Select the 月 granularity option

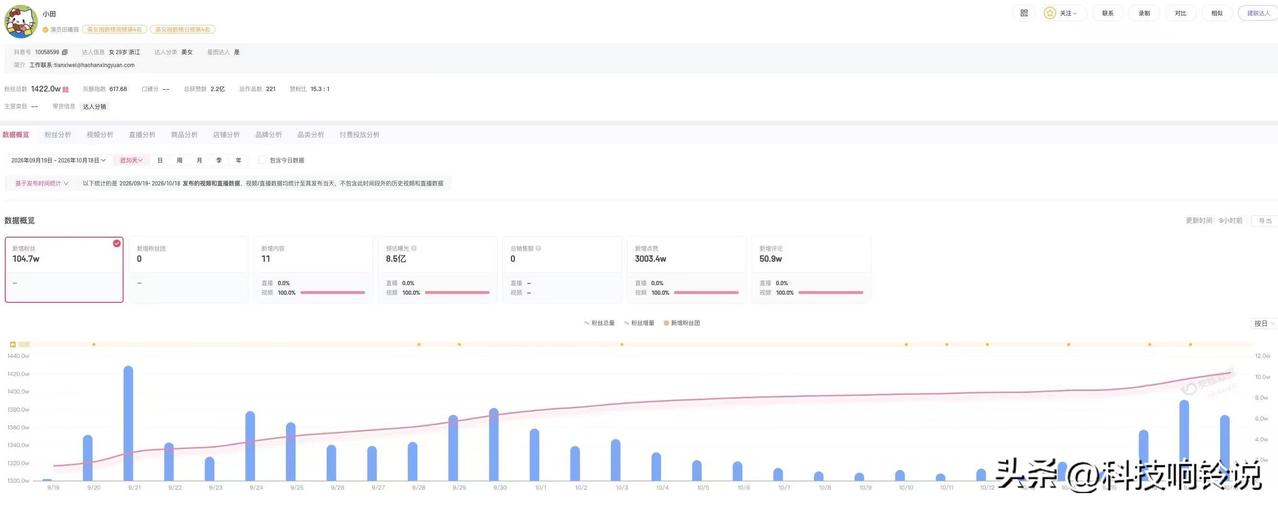[x=199, y=160]
